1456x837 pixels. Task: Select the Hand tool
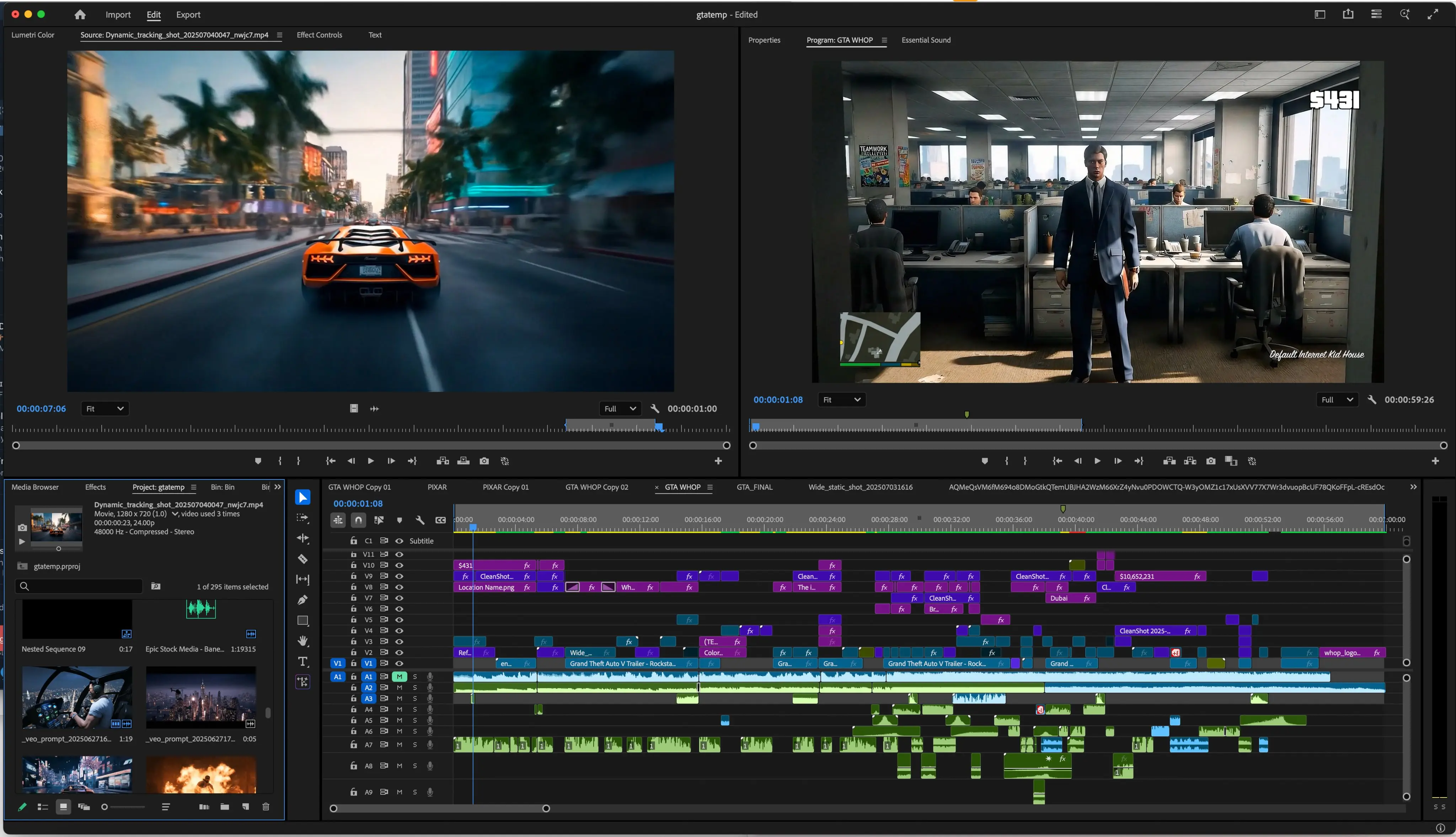click(303, 640)
